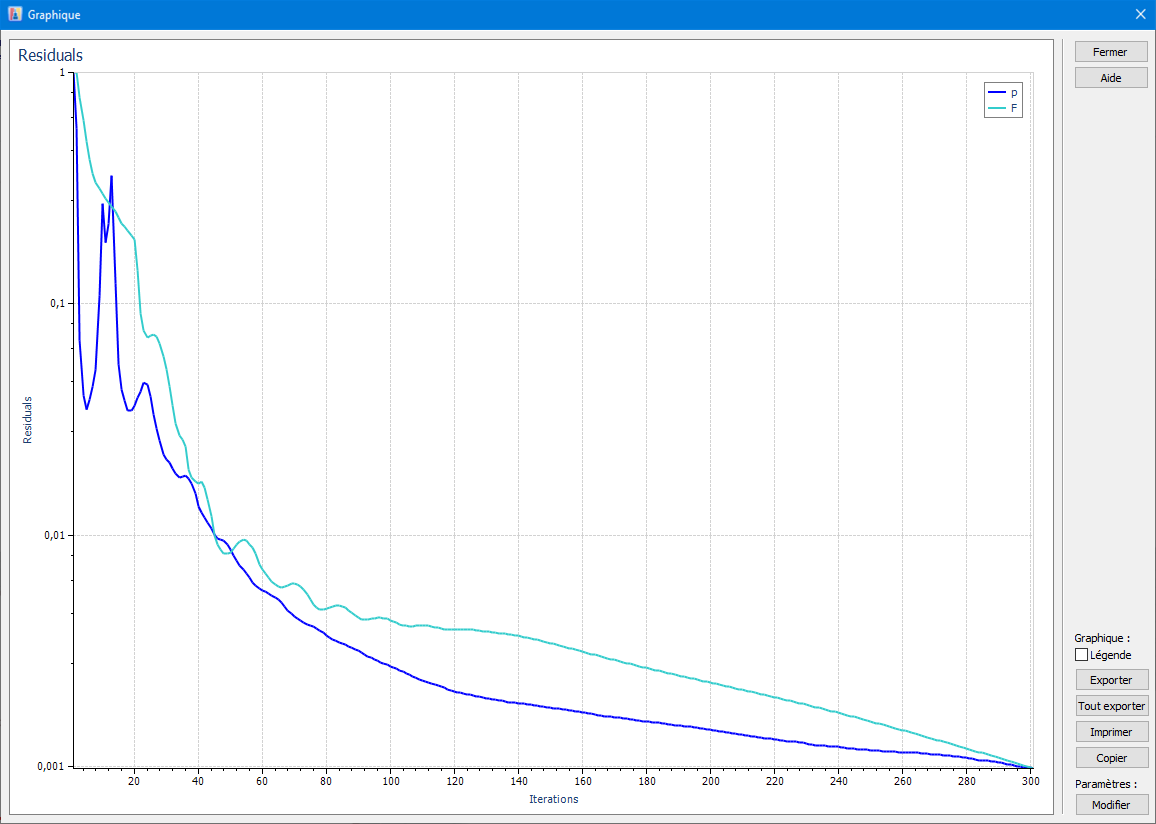Open parameters with the Modifier button
Viewport: 1156px width, 824px height.
point(1111,805)
